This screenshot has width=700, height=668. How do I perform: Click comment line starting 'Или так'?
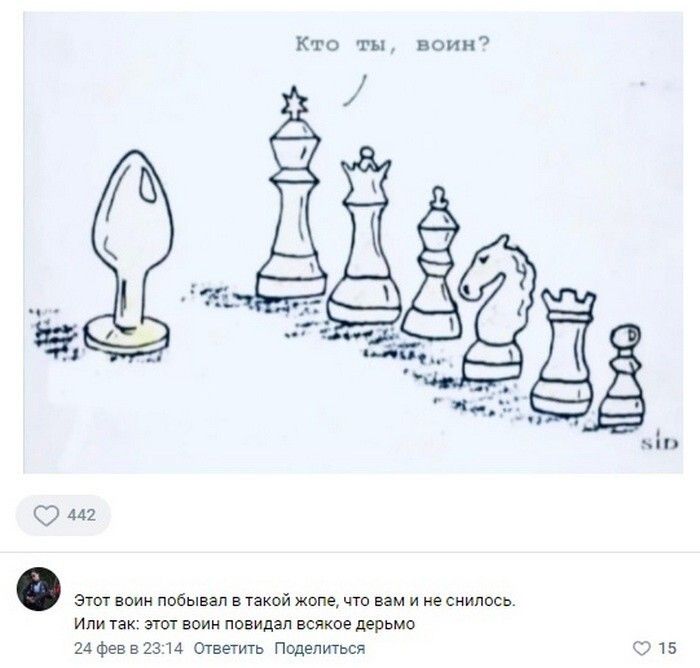tap(245, 623)
